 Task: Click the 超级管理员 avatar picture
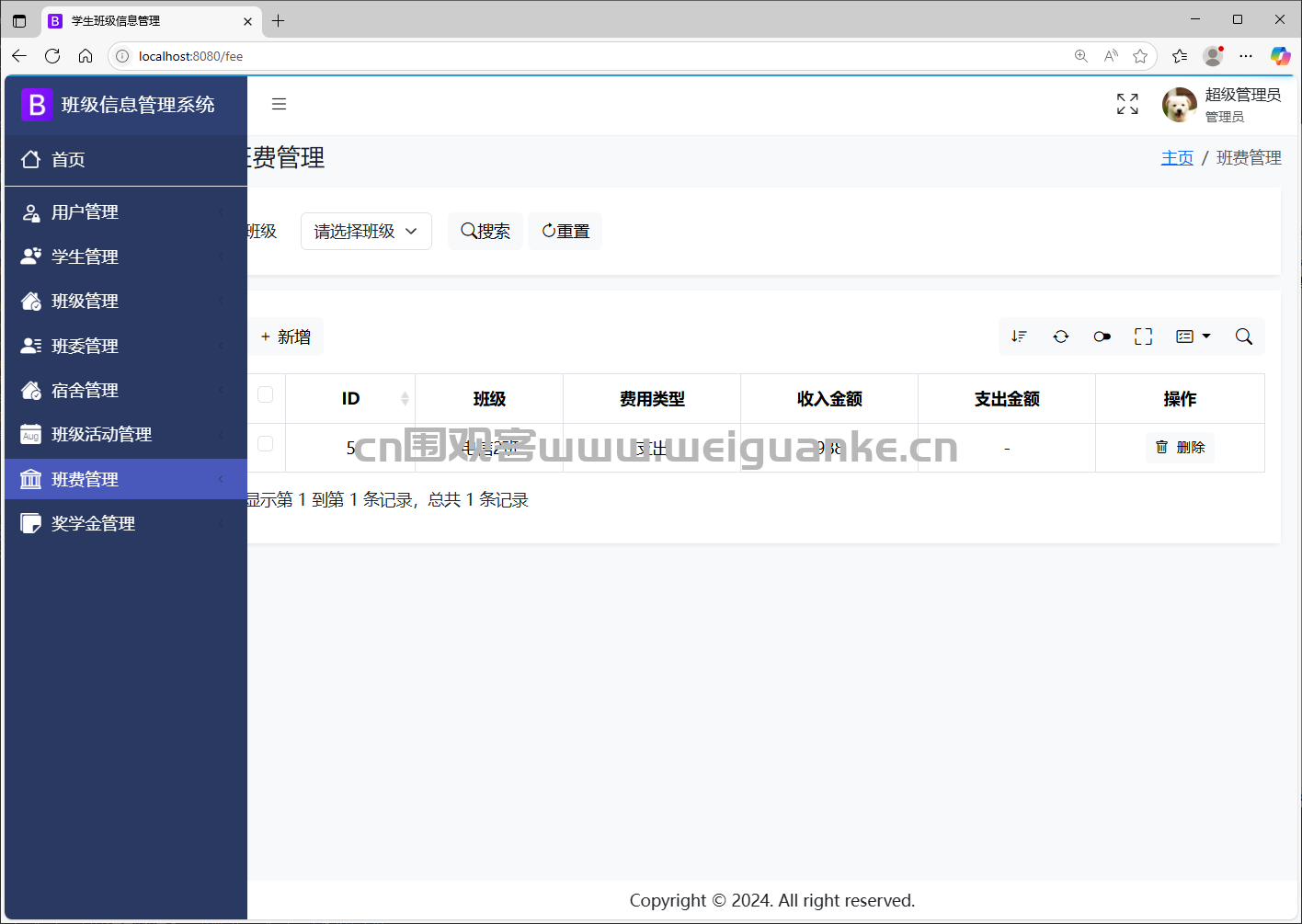click(x=1180, y=105)
